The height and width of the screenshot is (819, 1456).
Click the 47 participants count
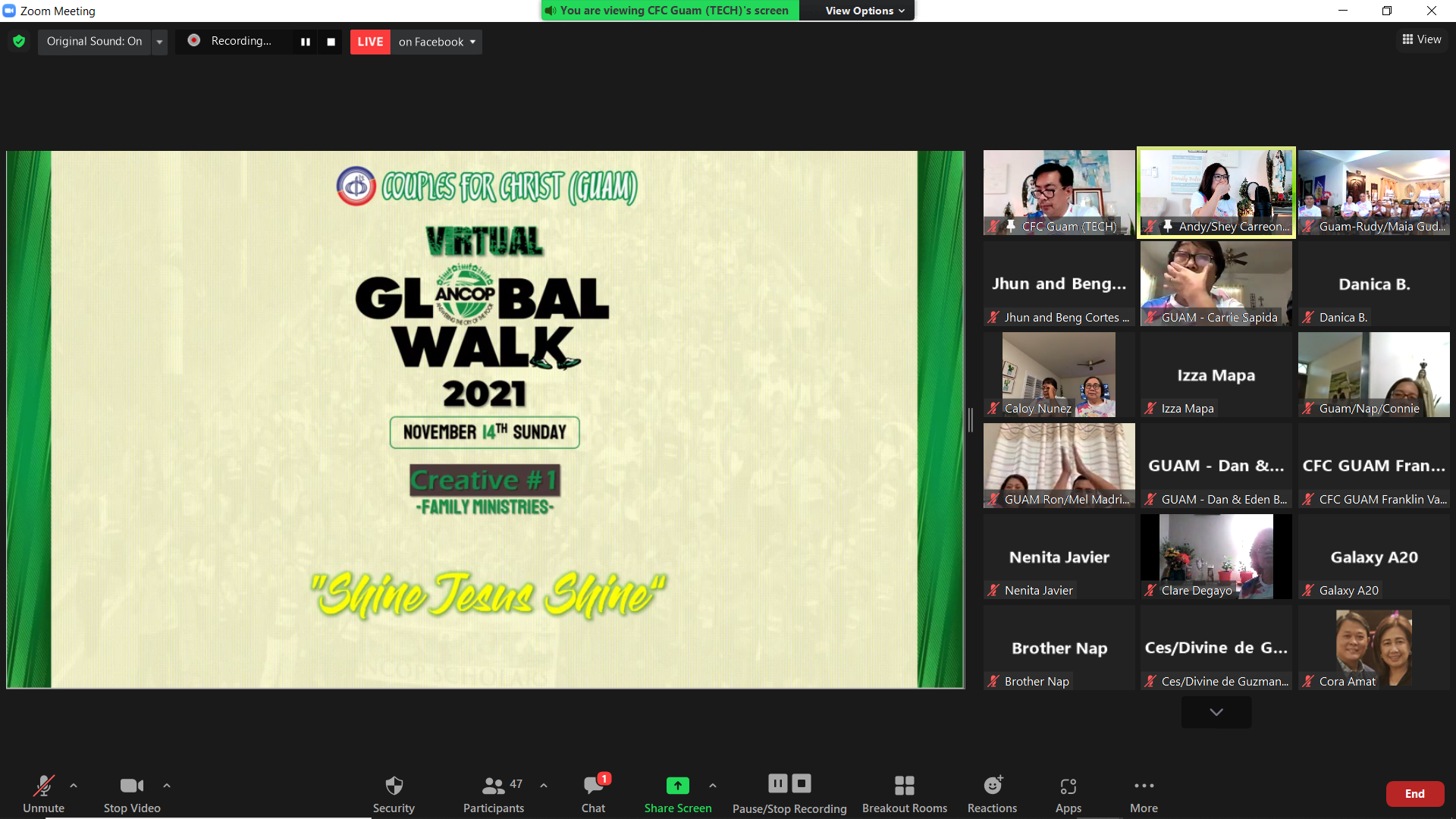pyautogui.click(x=516, y=784)
